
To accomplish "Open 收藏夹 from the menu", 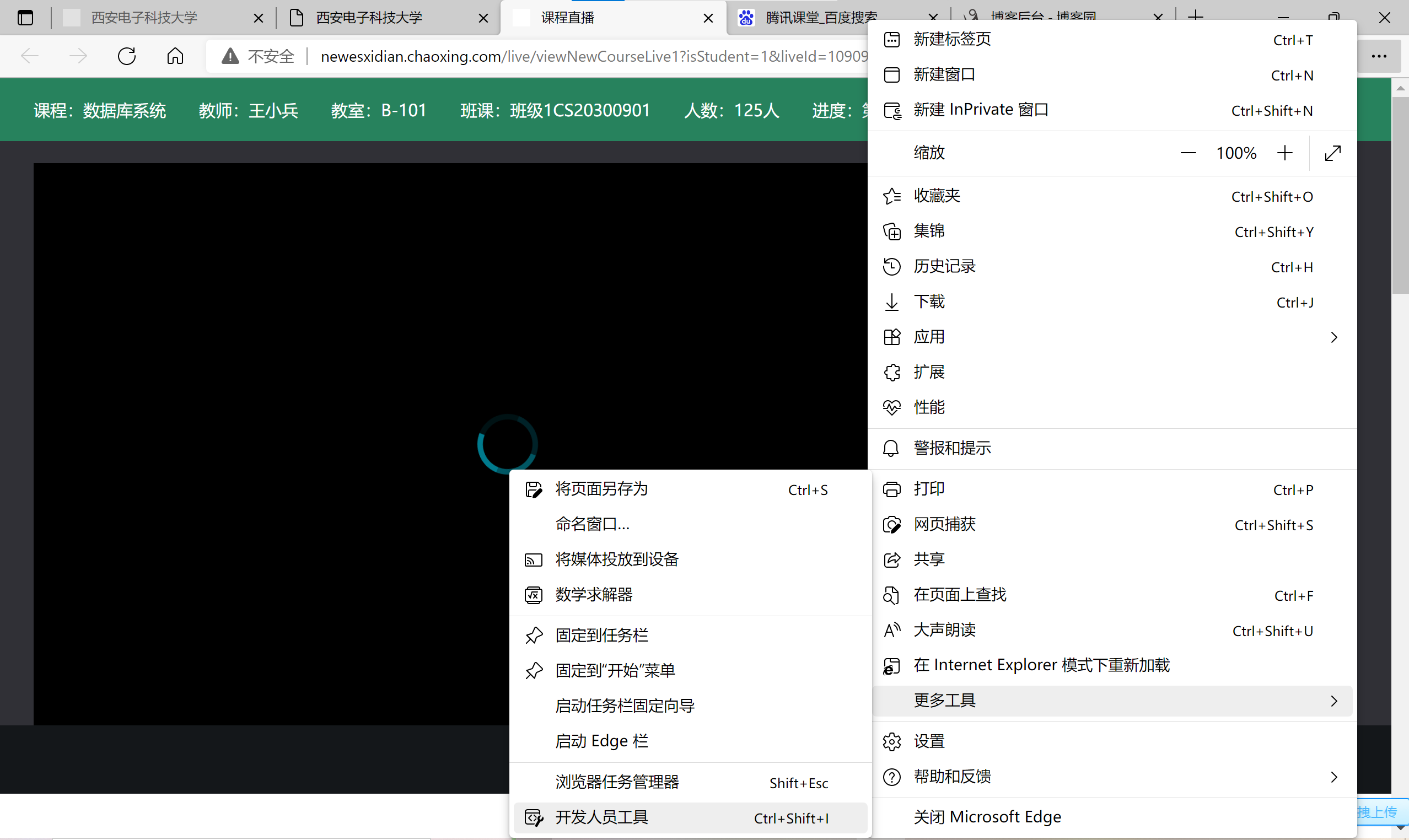I will coord(937,196).
